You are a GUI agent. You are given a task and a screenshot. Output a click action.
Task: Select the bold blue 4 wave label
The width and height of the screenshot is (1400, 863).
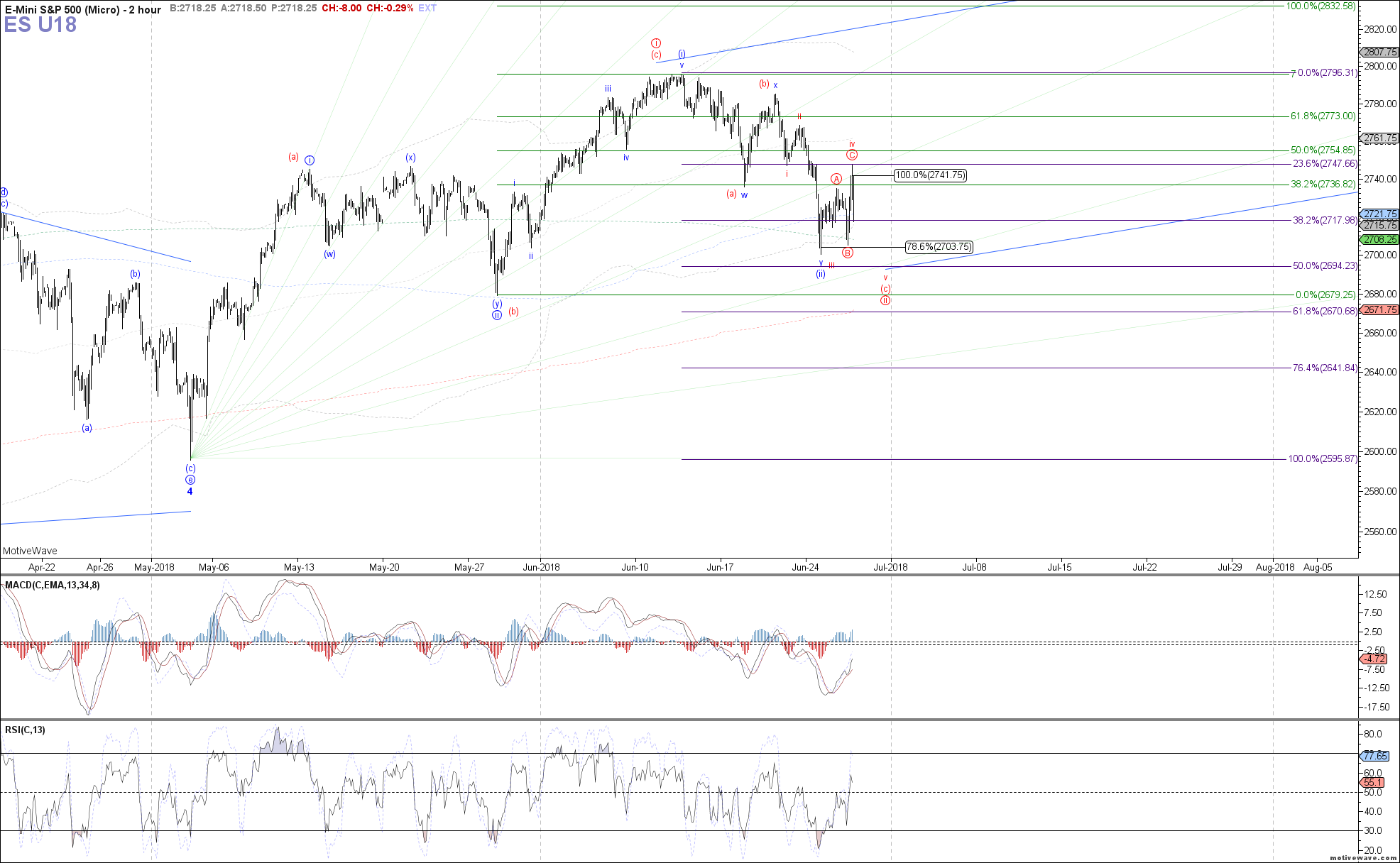click(190, 492)
